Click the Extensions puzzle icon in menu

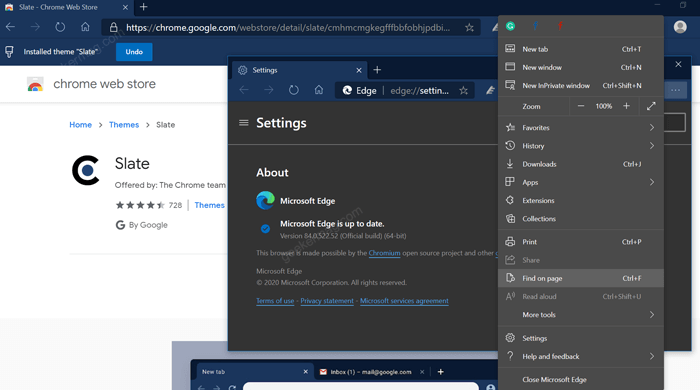510,200
